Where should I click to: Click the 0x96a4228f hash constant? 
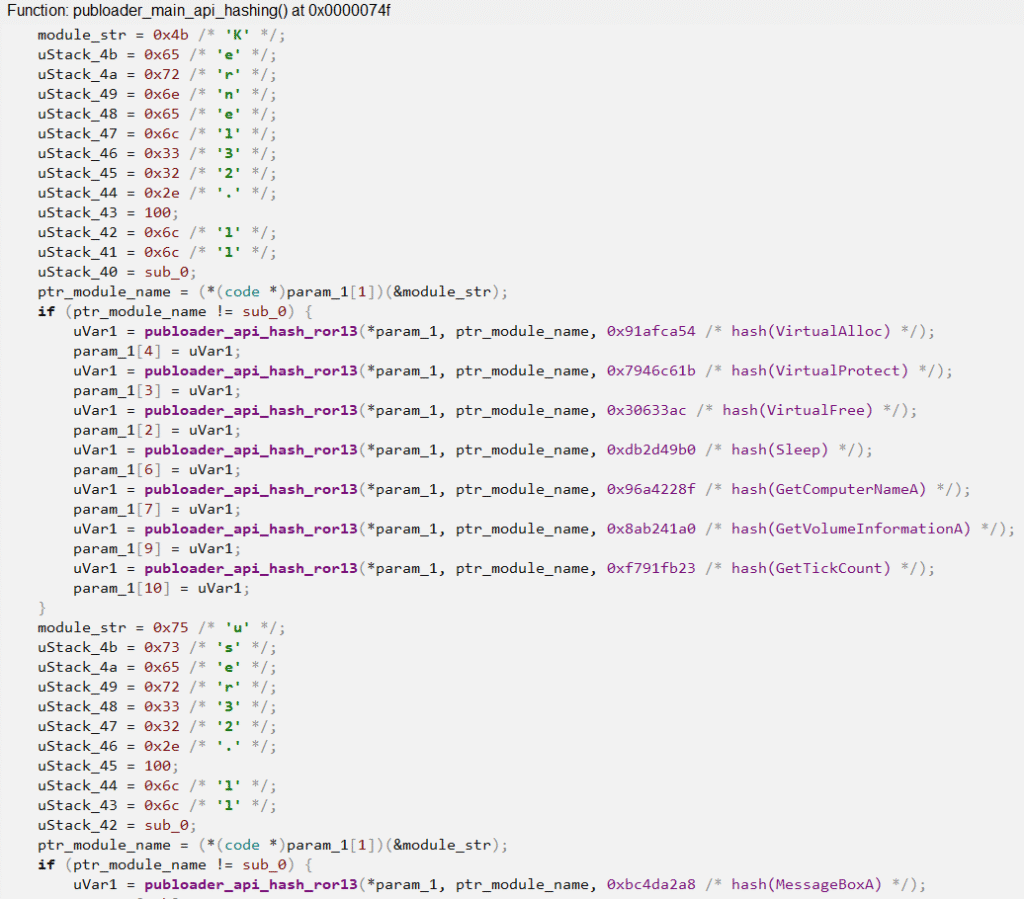click(x=651, y=489)
